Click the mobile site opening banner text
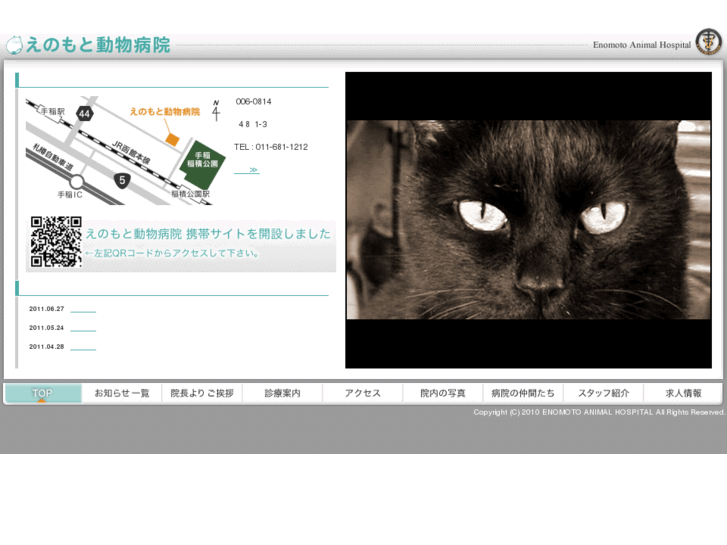The width and height of the screenshot is (727, 545). 208,233
